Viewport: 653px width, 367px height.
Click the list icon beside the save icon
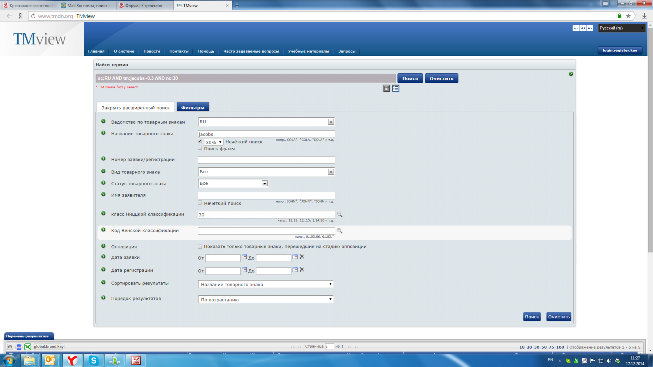click(396, 88)
